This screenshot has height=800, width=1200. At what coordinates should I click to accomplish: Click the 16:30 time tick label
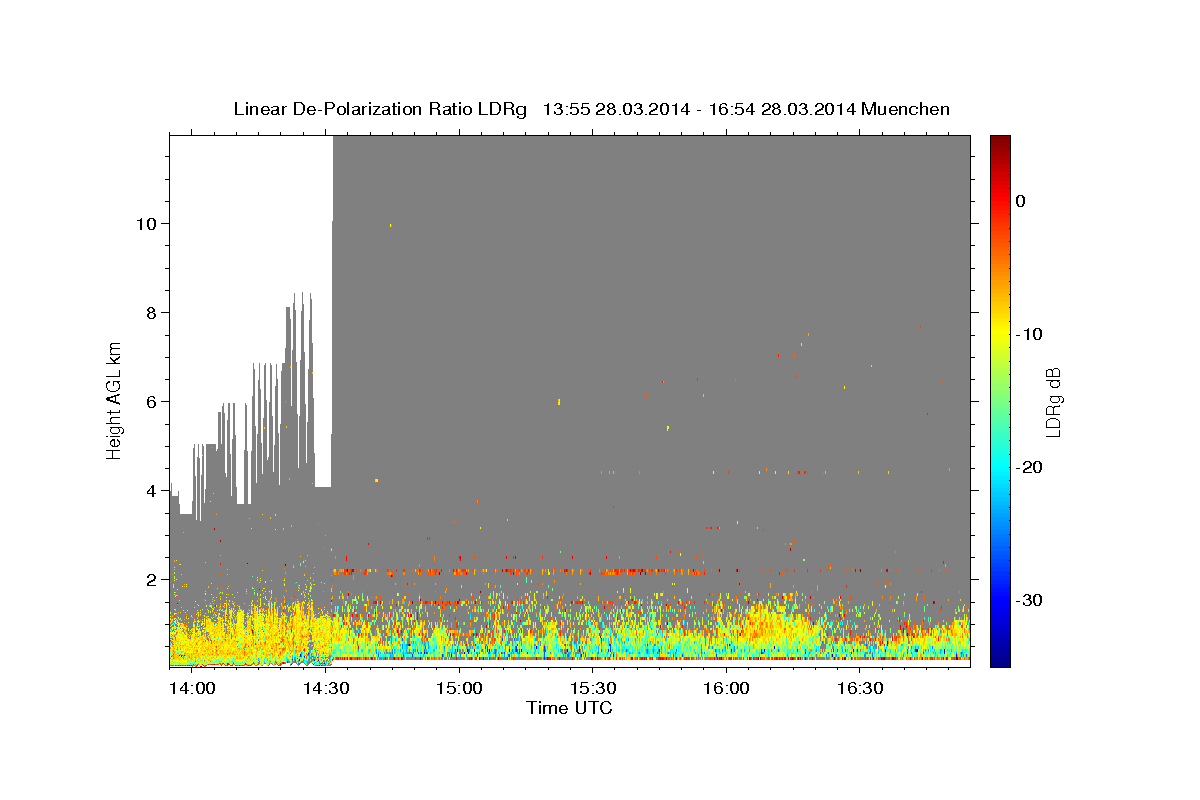pos(860,689)
